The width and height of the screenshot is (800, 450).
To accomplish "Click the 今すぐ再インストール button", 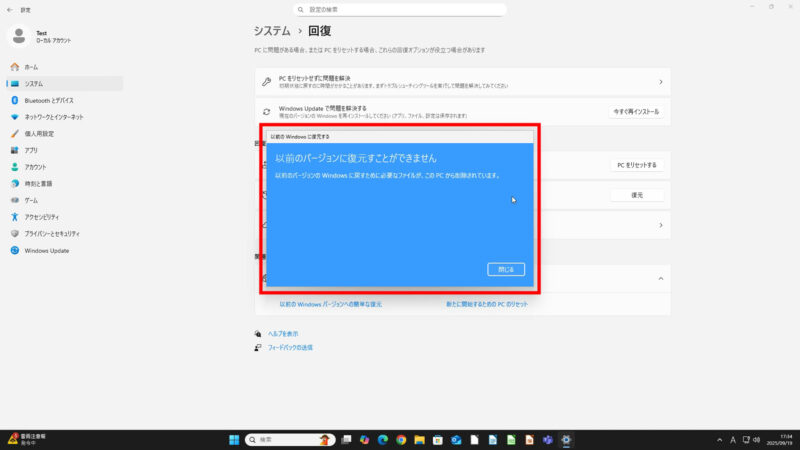I will [x=636, y=112].
